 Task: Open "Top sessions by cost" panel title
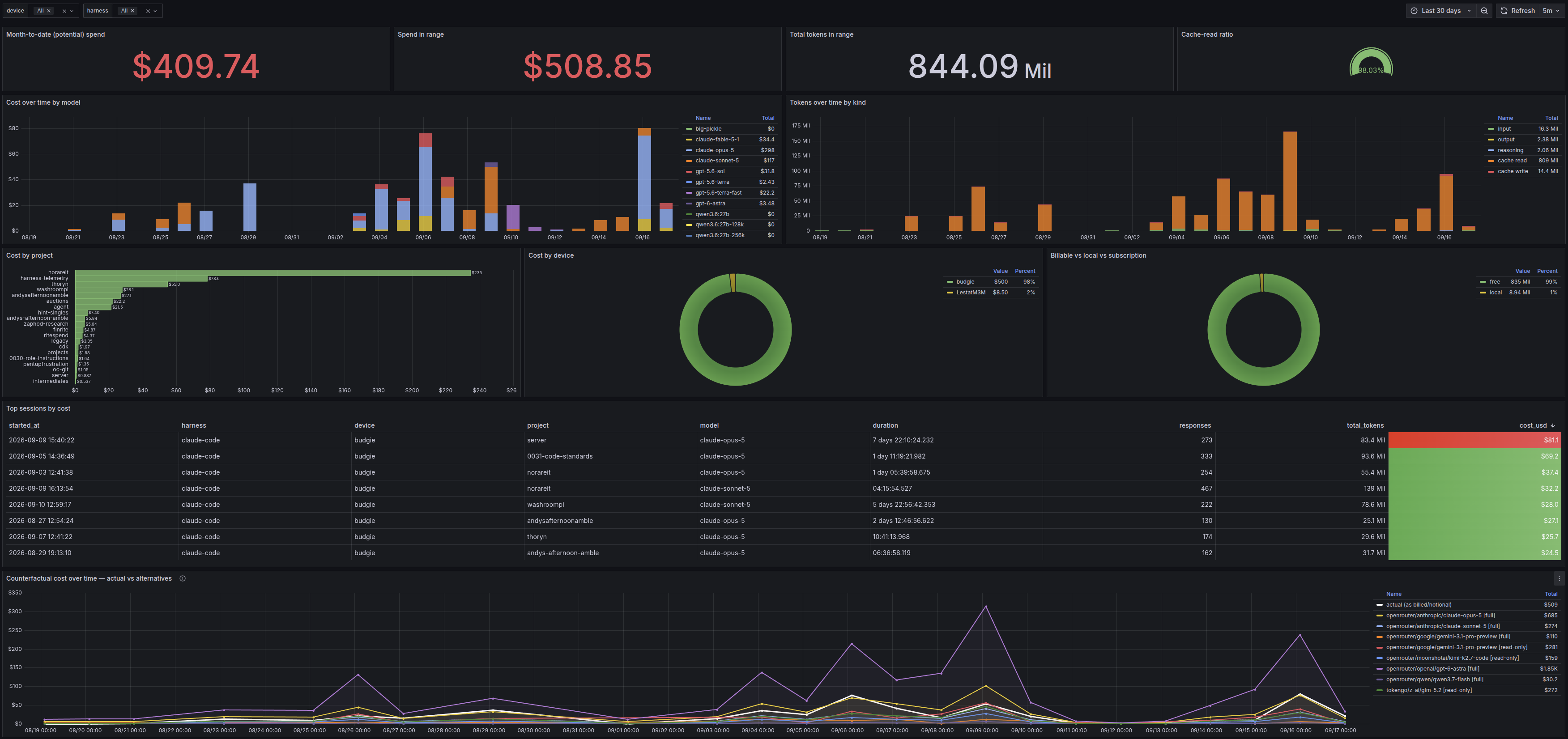(38, 408)
